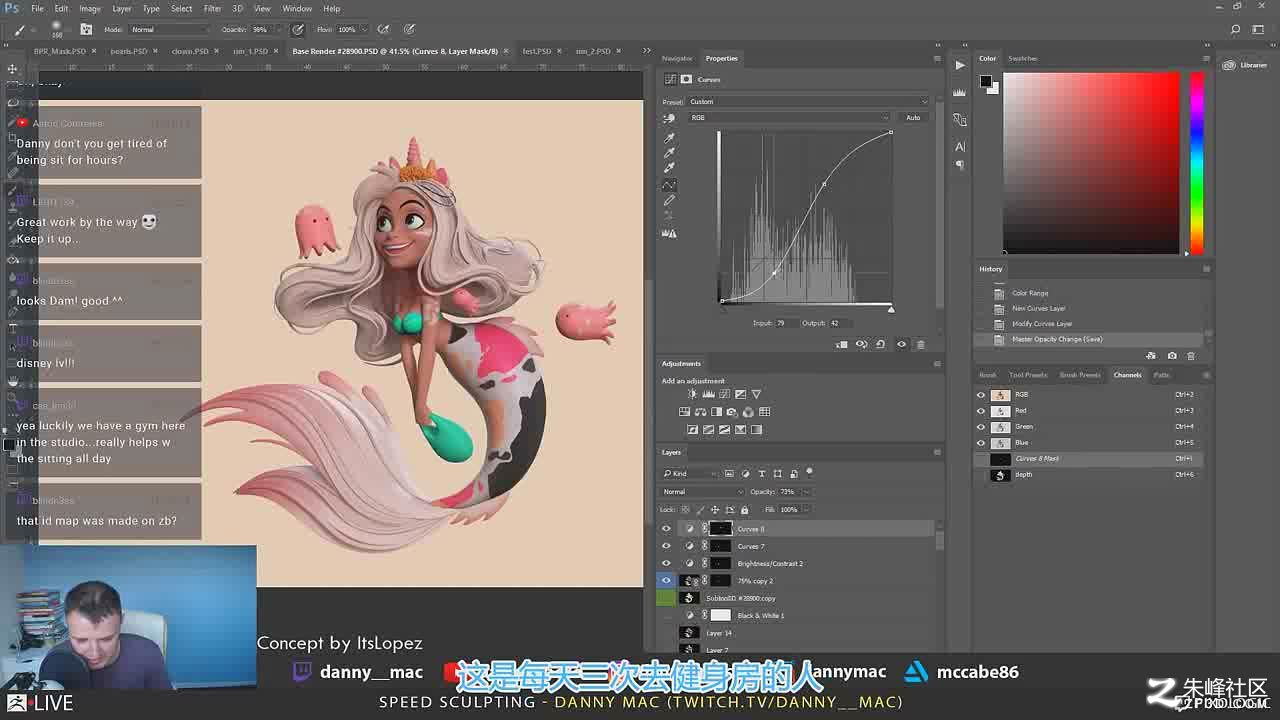Open the layer Fill dropdown arrow
Screen dimensions: 1280x720
tap(808, 510)
